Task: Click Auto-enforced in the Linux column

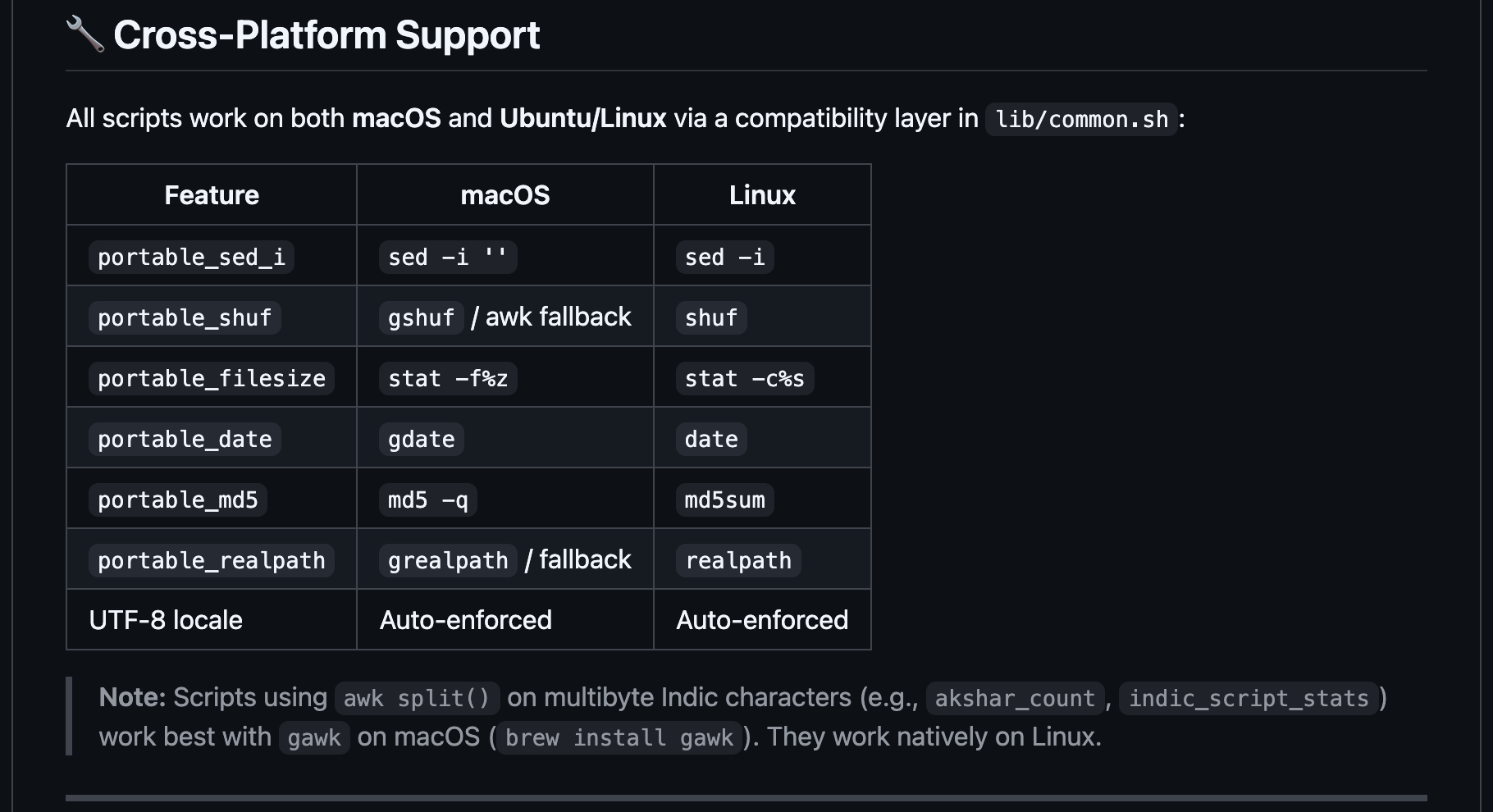Action: (762, 620)
